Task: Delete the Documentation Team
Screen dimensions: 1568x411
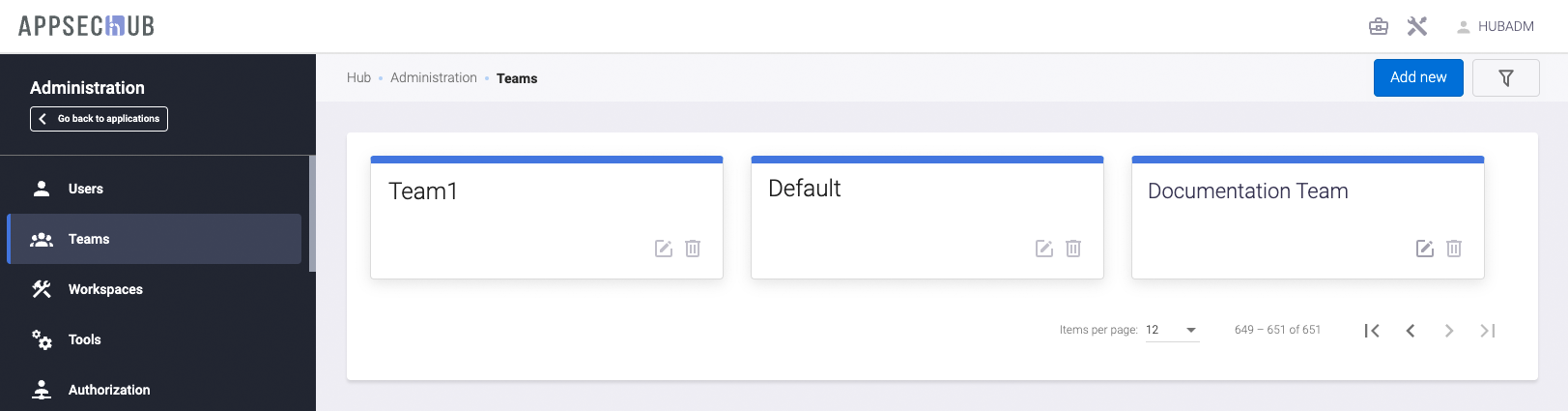Action: [x=1454, y=249]
